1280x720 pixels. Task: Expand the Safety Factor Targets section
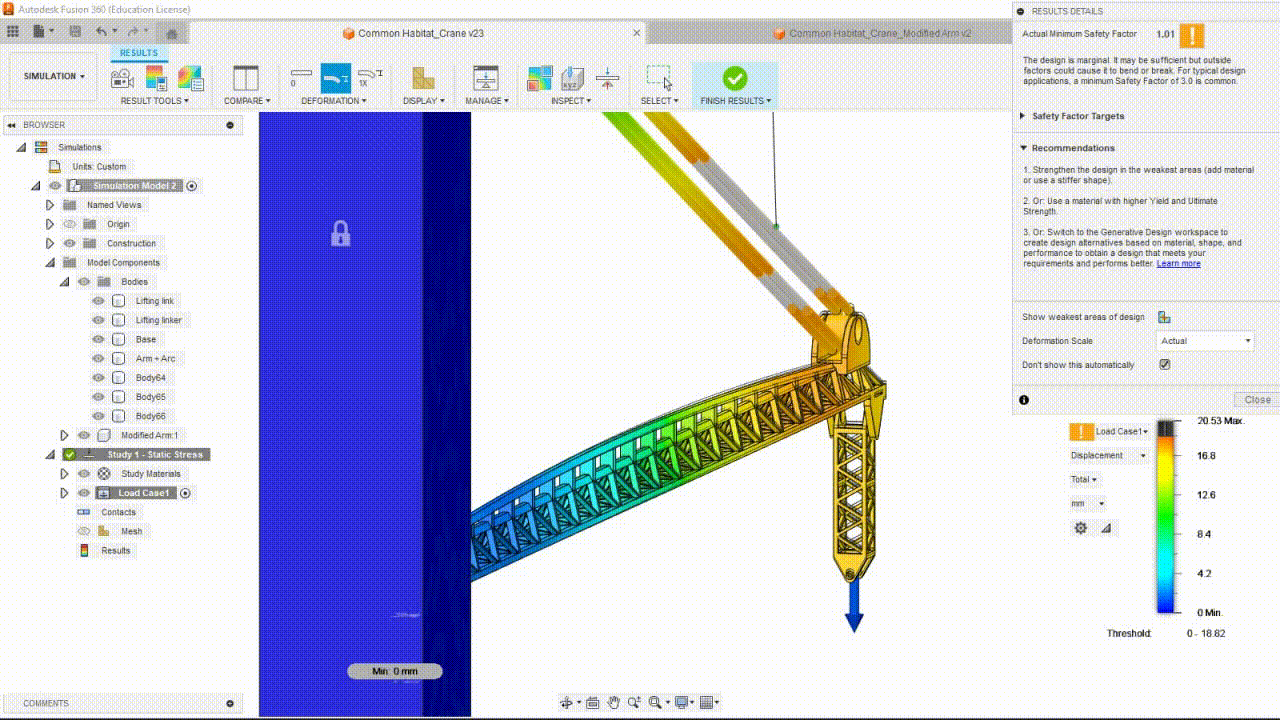click(1078, 116)
